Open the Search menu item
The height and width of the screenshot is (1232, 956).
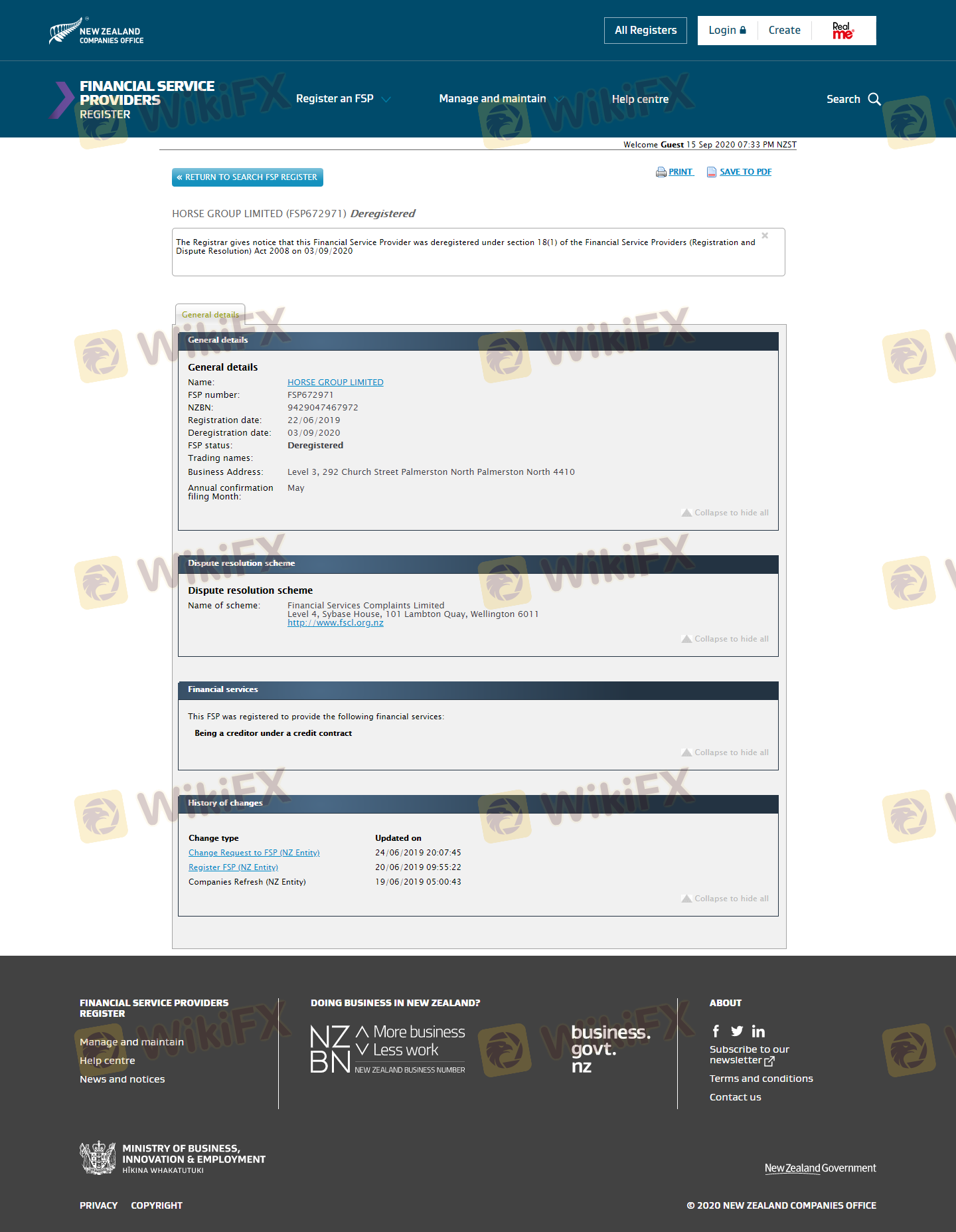point(843,99)
